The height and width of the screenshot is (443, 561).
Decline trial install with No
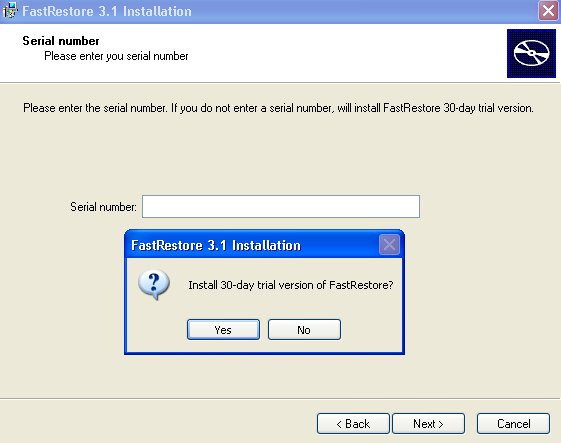point(304,330)
